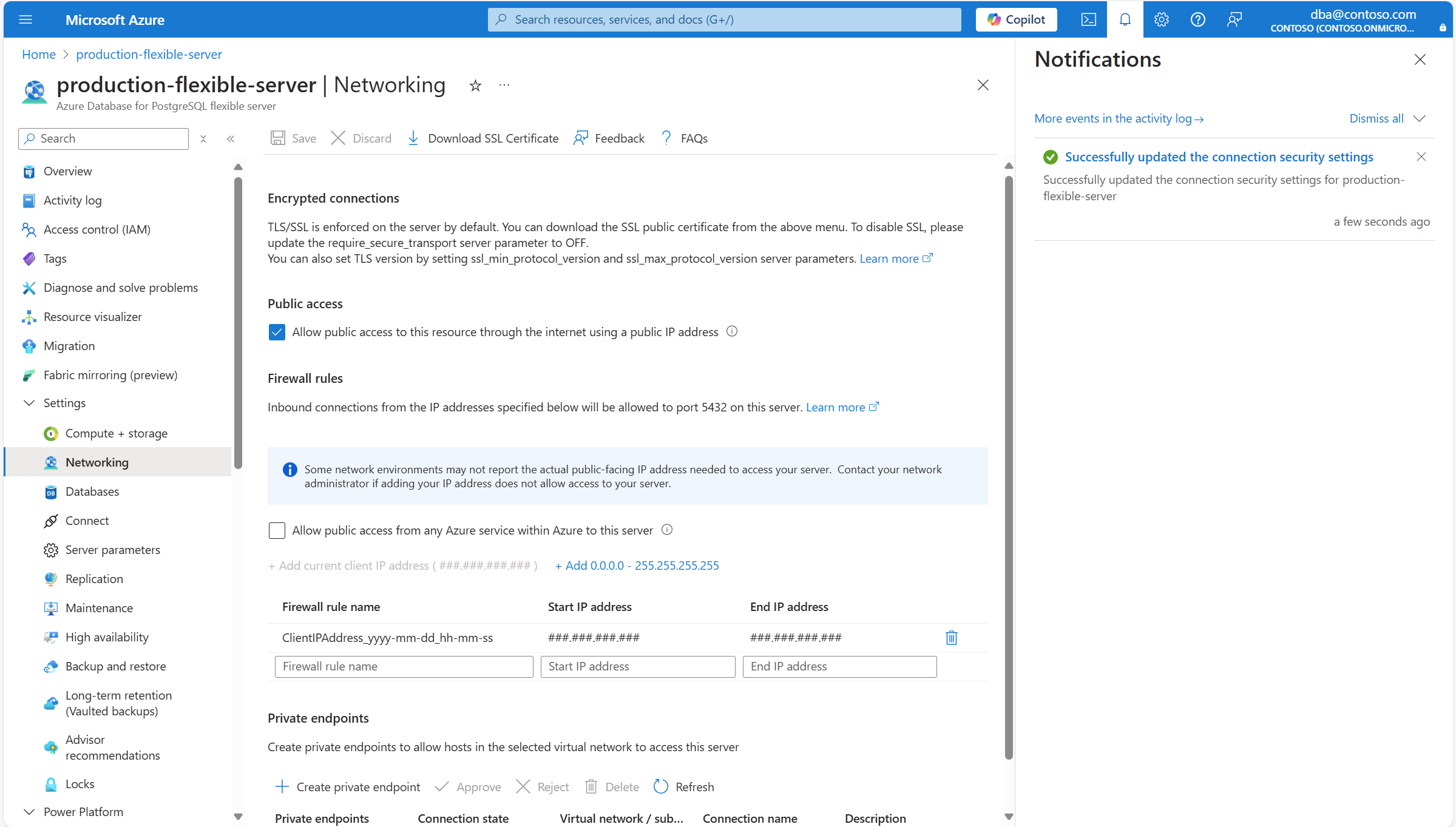
Task: Click the notifications bell icon
Action: click(x=1125, y=19)
